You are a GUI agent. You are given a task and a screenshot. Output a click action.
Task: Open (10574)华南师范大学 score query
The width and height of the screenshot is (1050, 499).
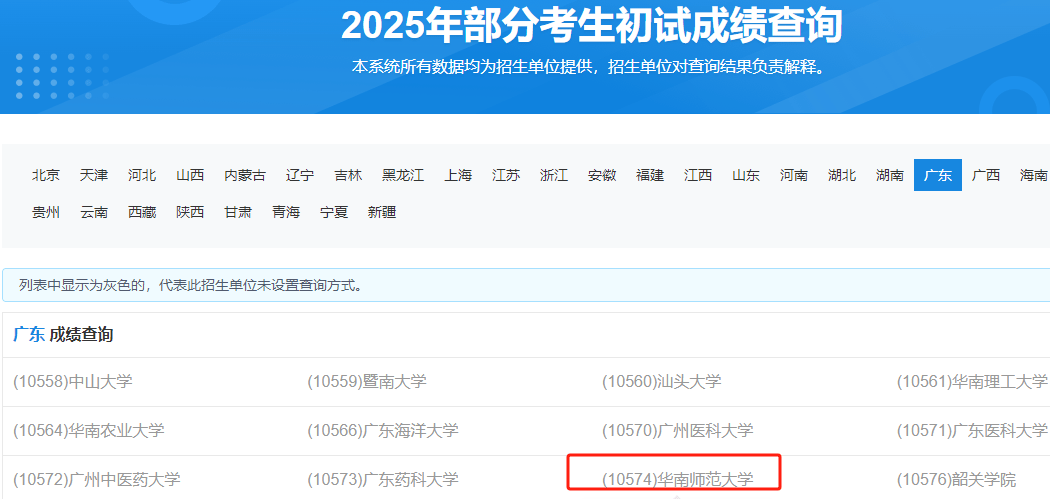point(678,480)
